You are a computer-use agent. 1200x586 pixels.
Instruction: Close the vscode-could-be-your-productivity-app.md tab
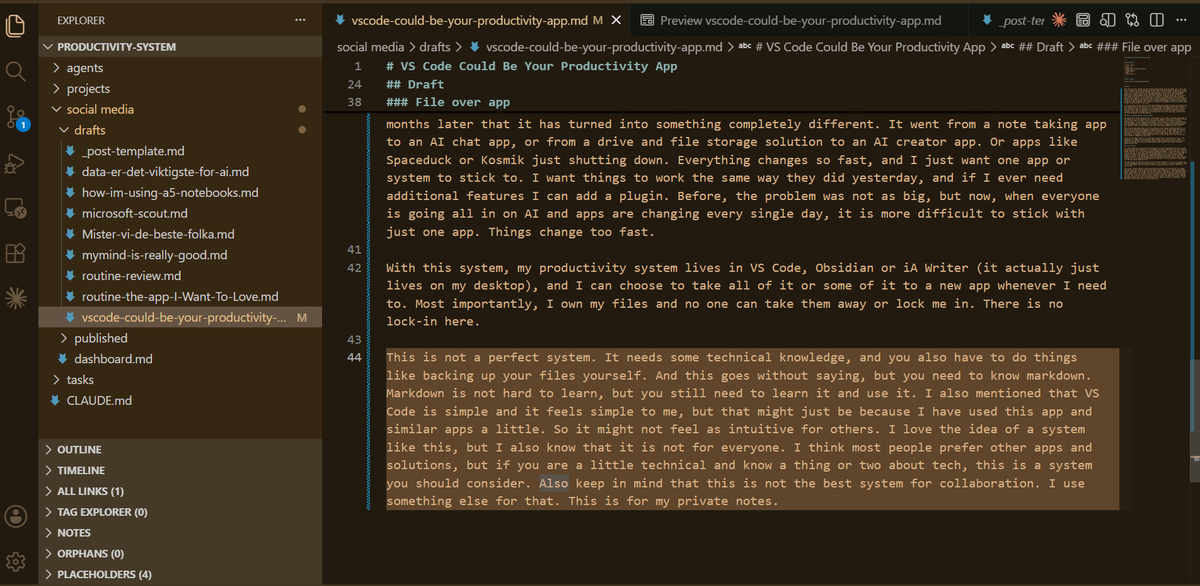tap(615, 20)
